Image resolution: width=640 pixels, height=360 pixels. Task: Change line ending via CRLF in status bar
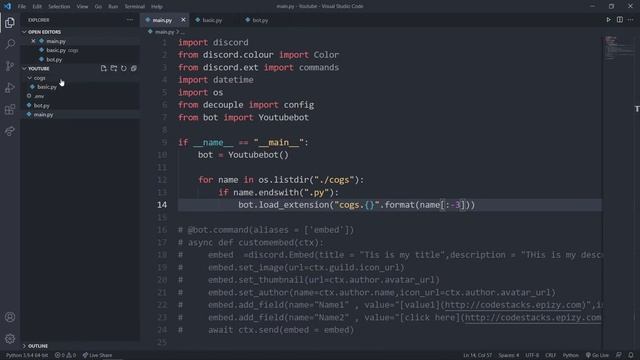click(x=550, y=355)
